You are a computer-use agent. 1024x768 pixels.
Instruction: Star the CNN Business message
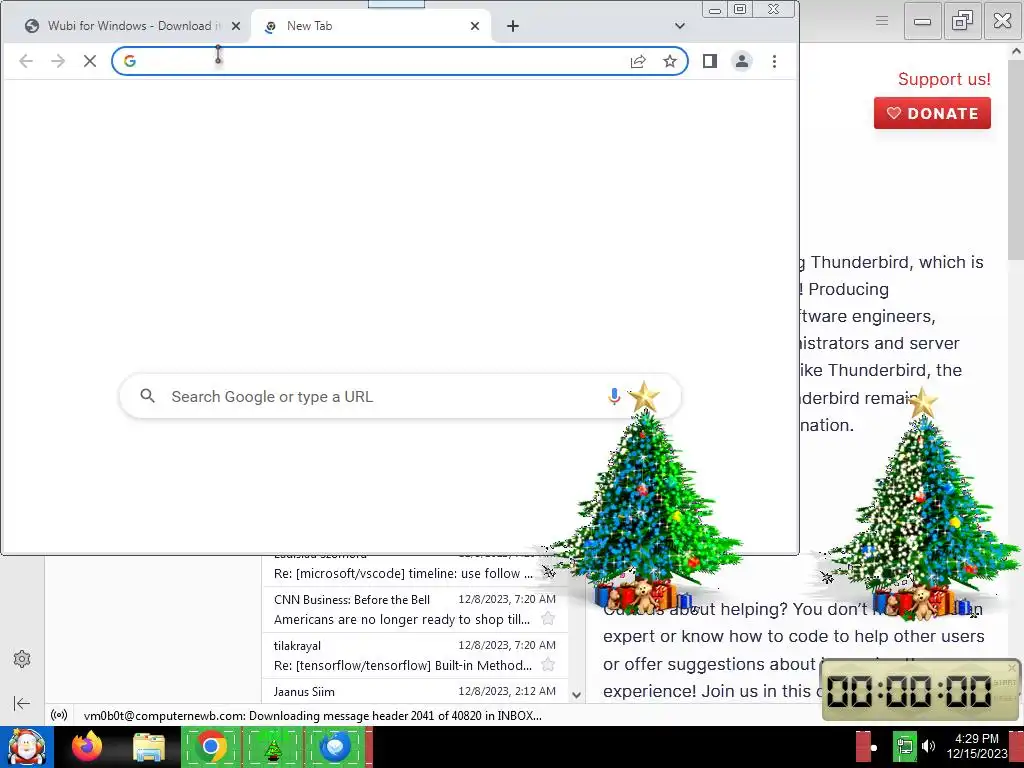tap(548, 618)
